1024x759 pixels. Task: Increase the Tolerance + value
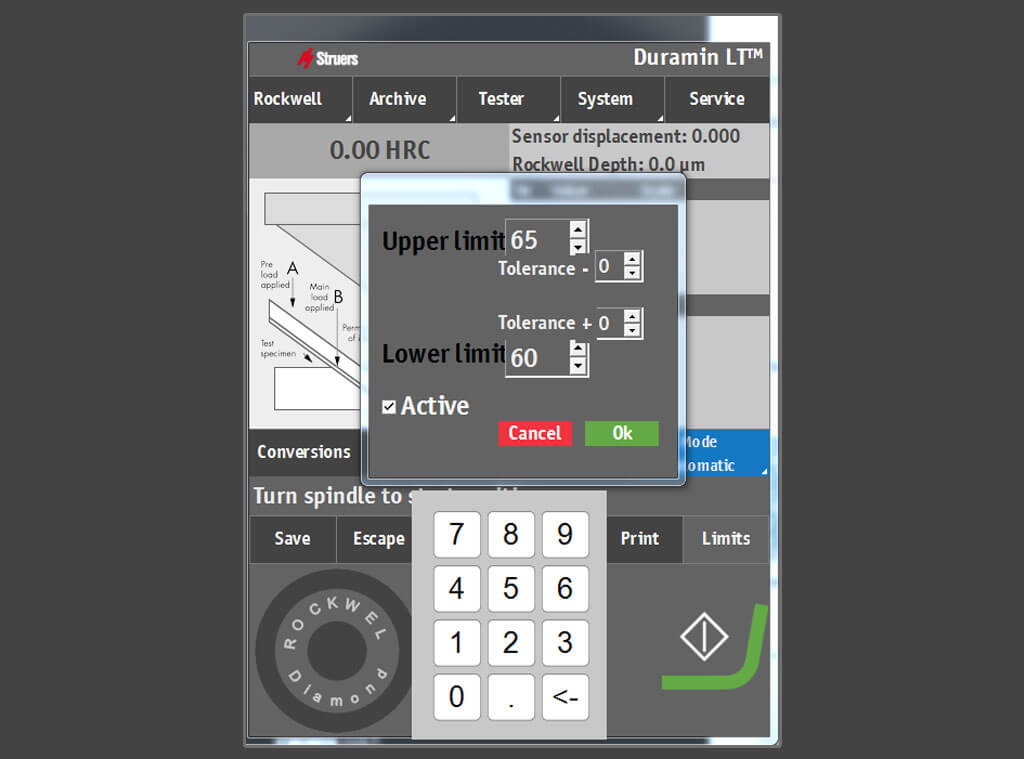[x=632, y=316]
